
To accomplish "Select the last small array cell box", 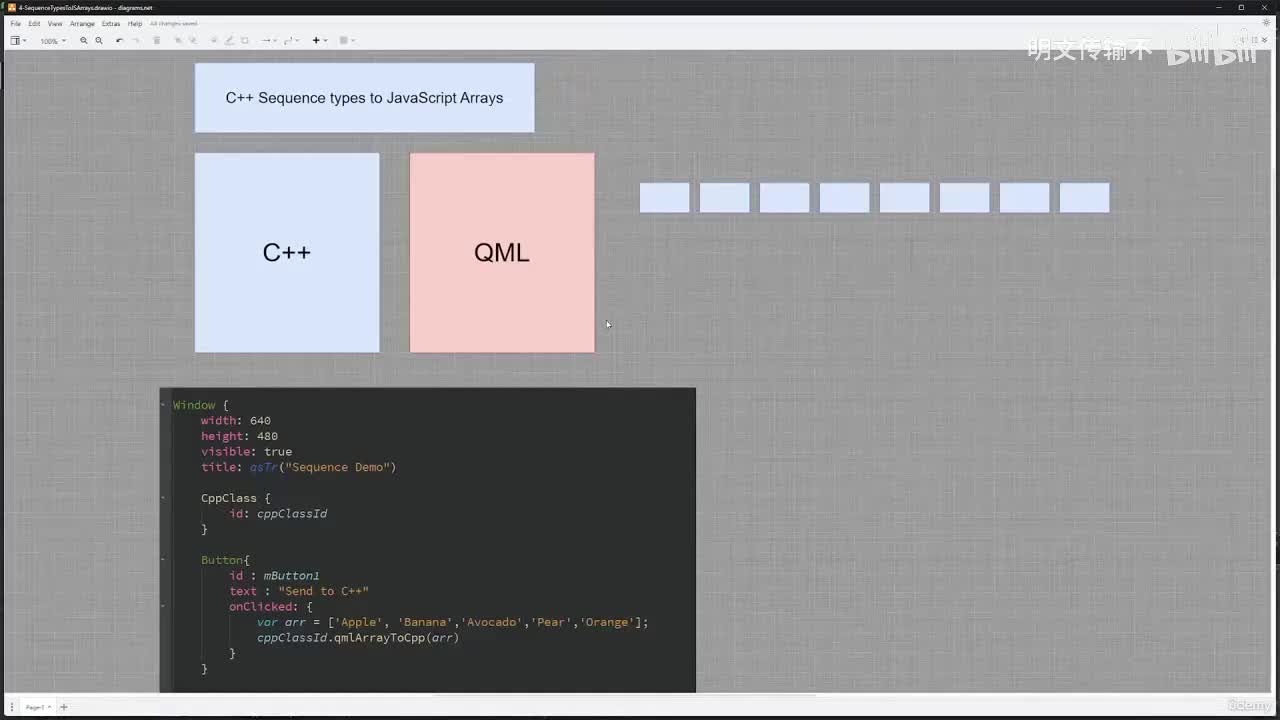I will pyautogui.click(x=1085, y=197).
